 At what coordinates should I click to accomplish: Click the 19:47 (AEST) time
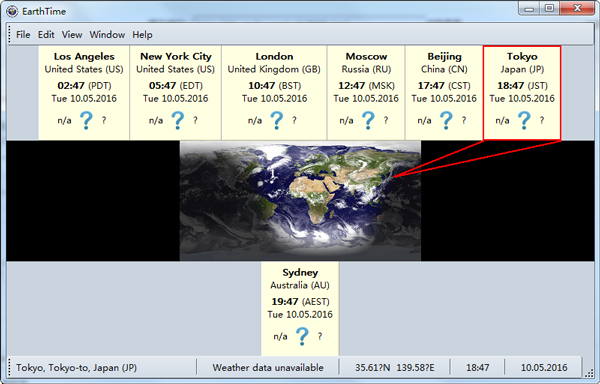300,302
